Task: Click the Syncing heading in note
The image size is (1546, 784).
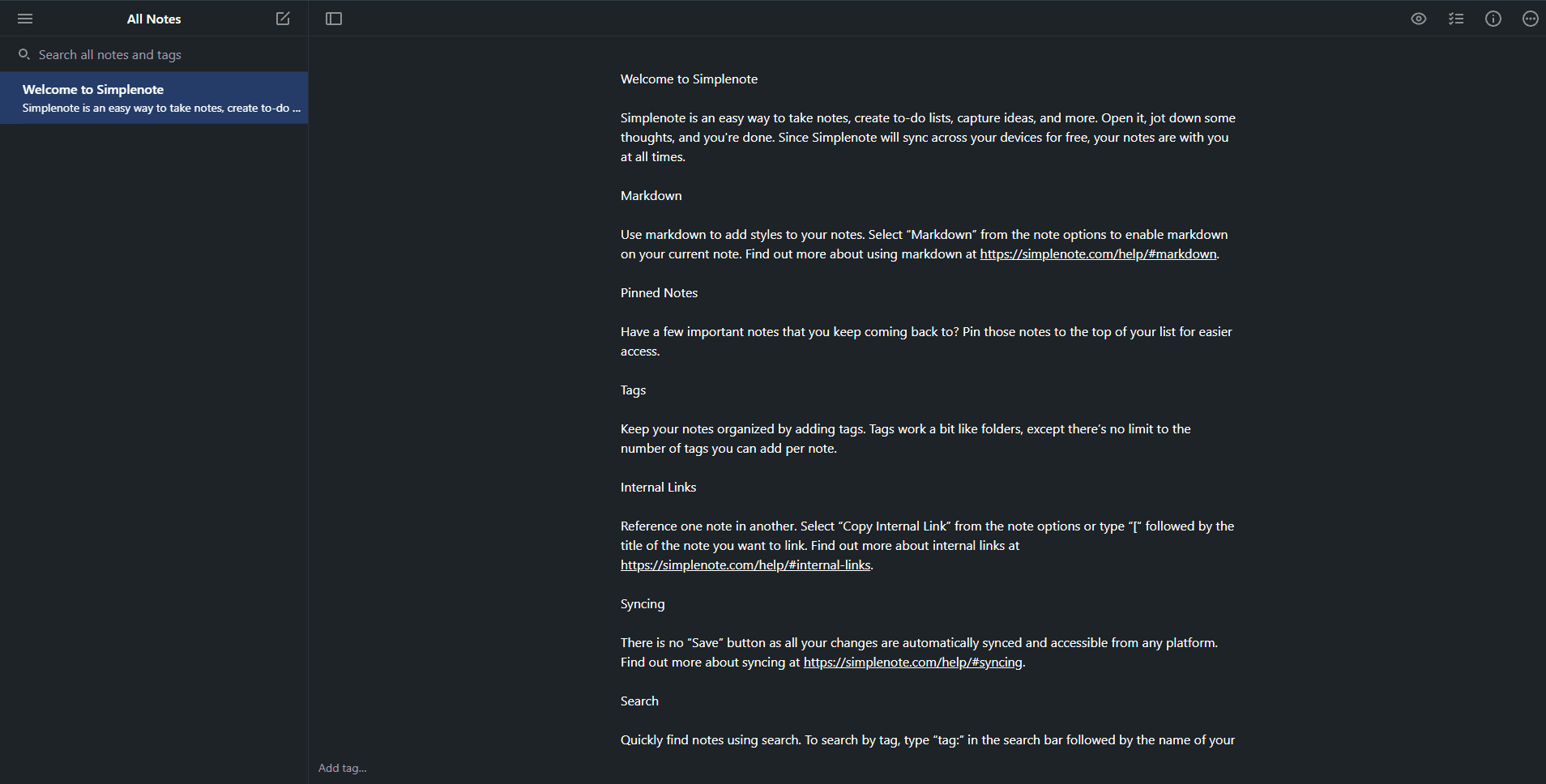Action: (643, 604)
